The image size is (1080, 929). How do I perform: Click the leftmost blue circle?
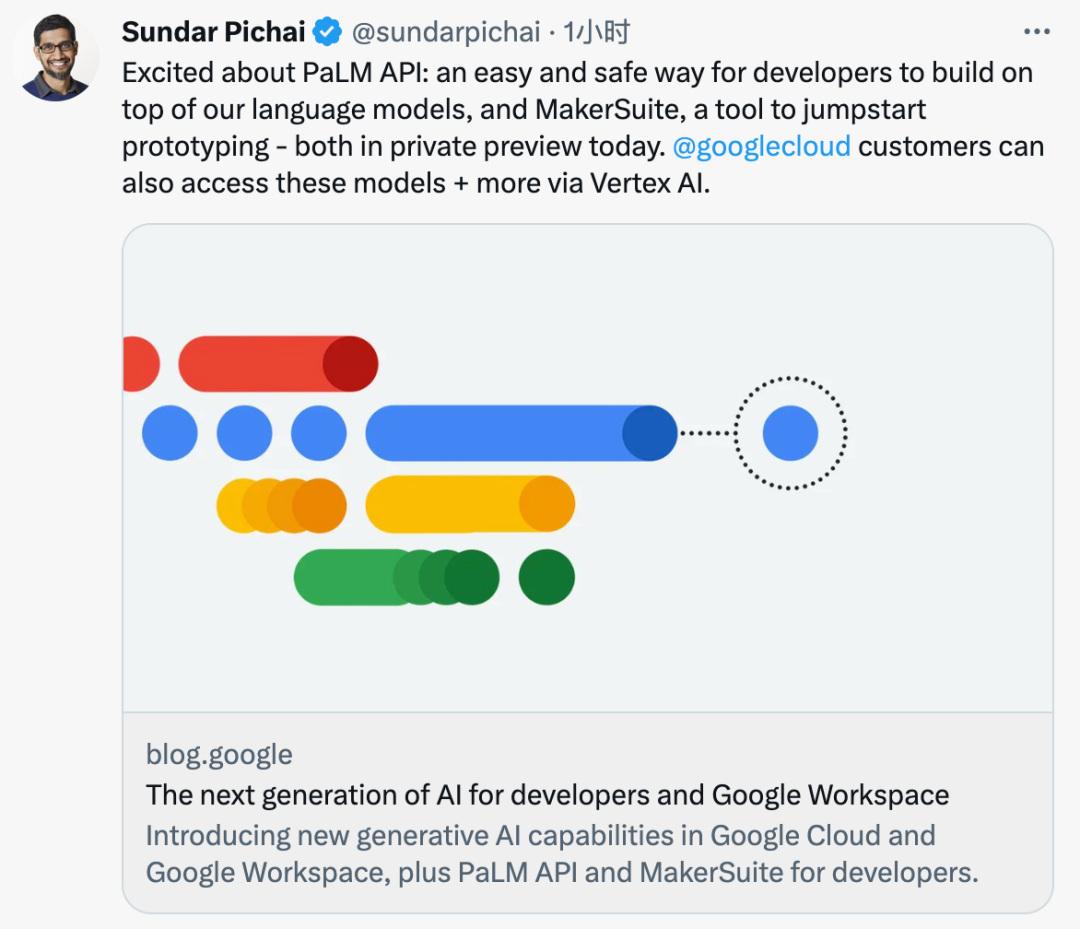coord(170,433)
